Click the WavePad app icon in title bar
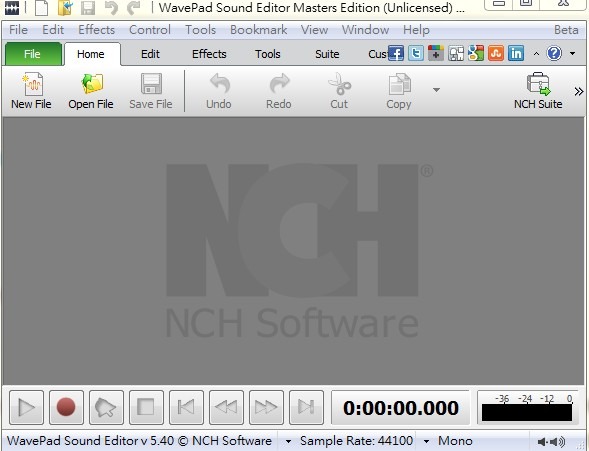This screenshot has width=589, height=451. point(12,8)
